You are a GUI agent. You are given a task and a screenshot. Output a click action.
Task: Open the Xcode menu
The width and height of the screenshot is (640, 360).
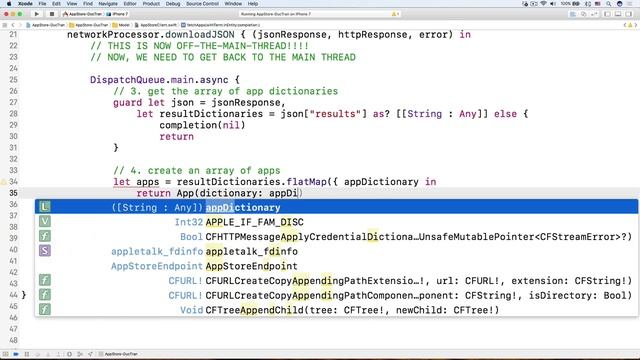pyautogui.click(x=25, y=4)
